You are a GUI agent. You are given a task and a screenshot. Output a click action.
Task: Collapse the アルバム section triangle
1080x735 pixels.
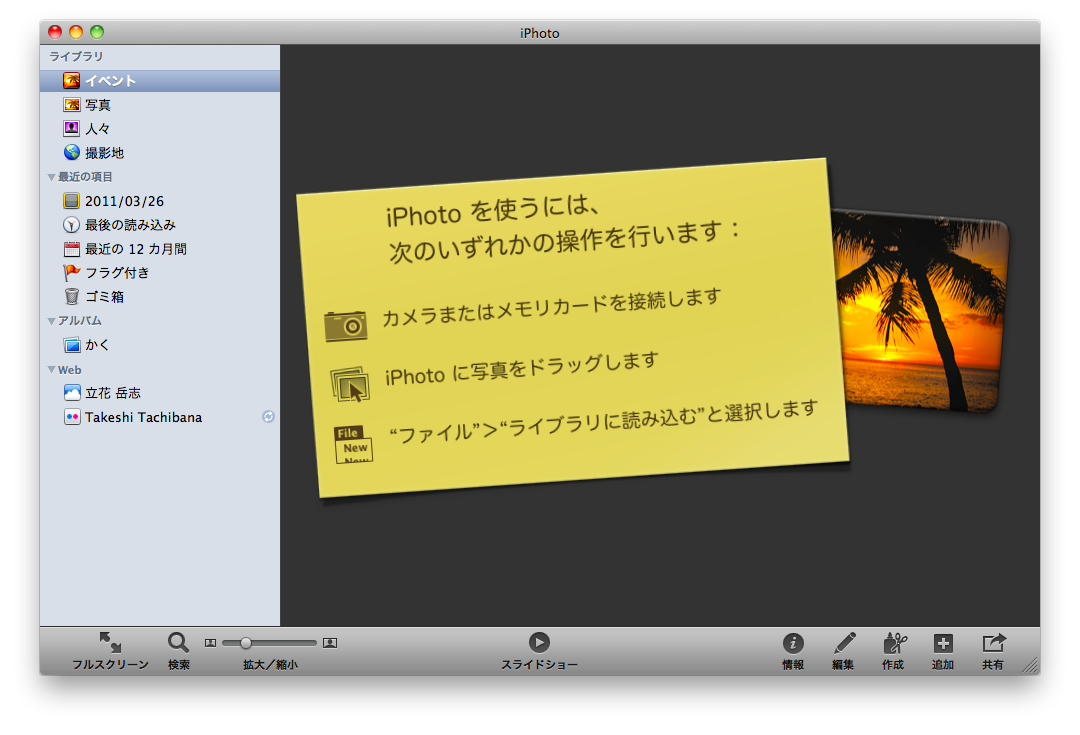pos(52,321)
